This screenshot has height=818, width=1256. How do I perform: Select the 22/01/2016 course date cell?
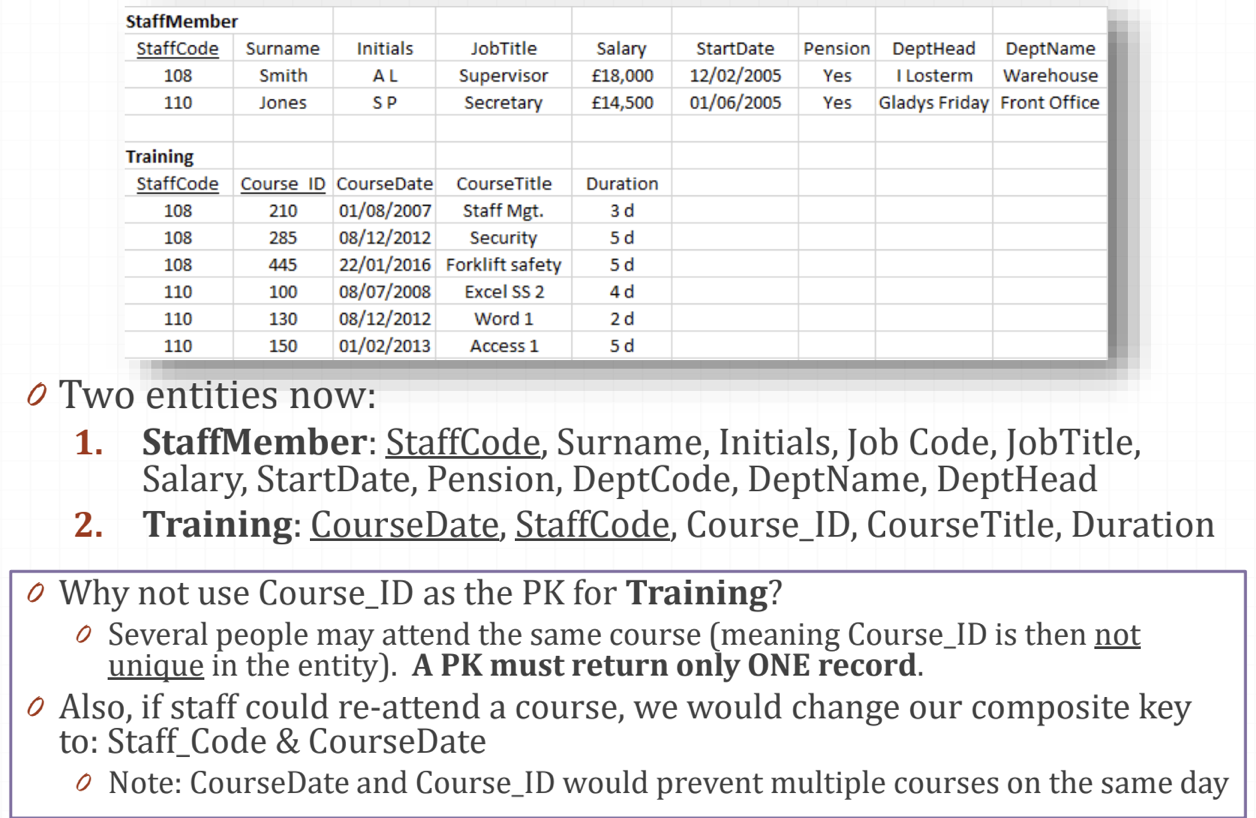[x=384, y=265]
